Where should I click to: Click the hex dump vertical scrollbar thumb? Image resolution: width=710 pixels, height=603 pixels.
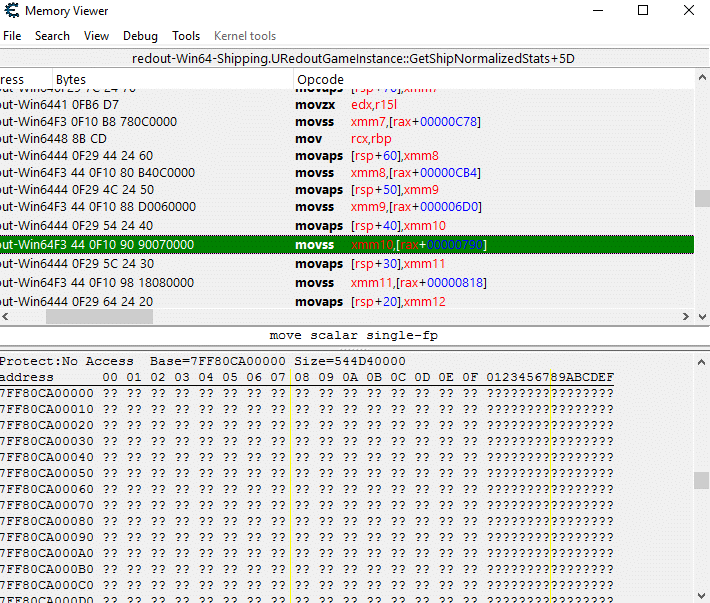[702, 480]
